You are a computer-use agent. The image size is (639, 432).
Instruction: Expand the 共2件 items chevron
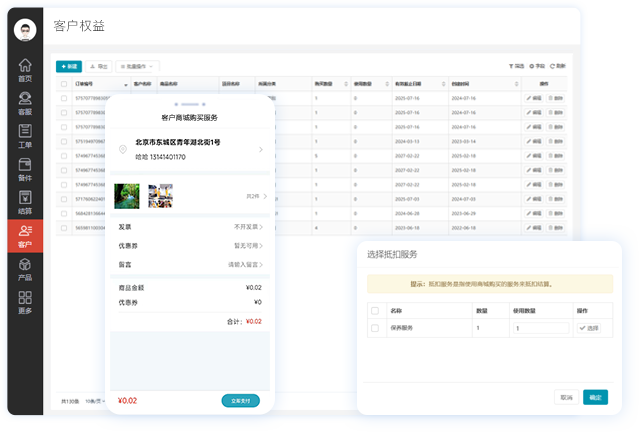(x=265, y=196)
